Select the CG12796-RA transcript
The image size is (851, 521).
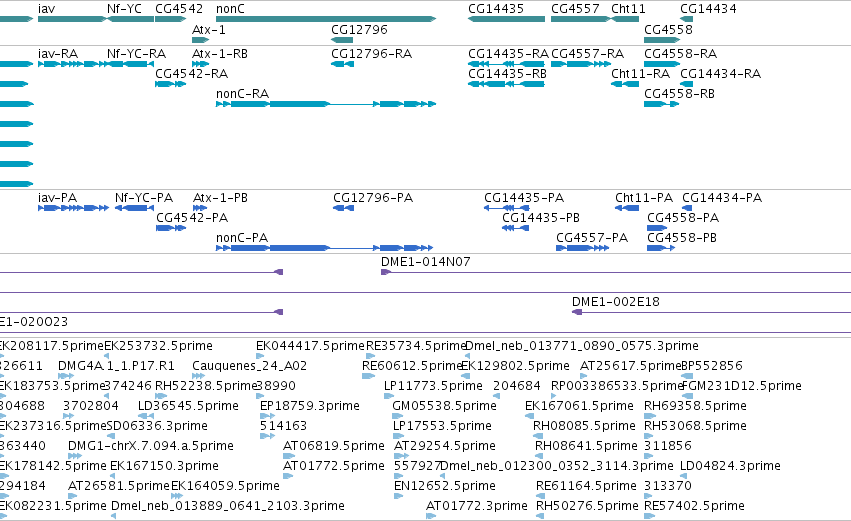coord(342,64)
